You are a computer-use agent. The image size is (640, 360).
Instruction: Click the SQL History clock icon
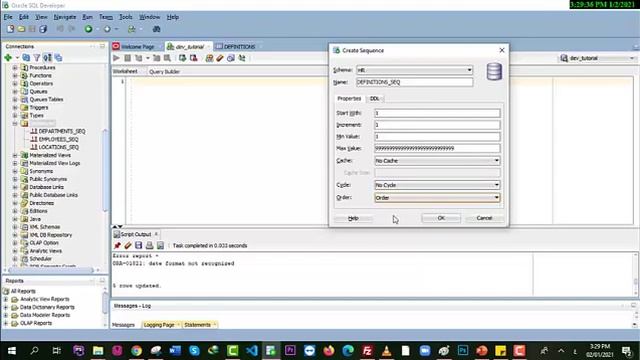[x=231, y=58]
